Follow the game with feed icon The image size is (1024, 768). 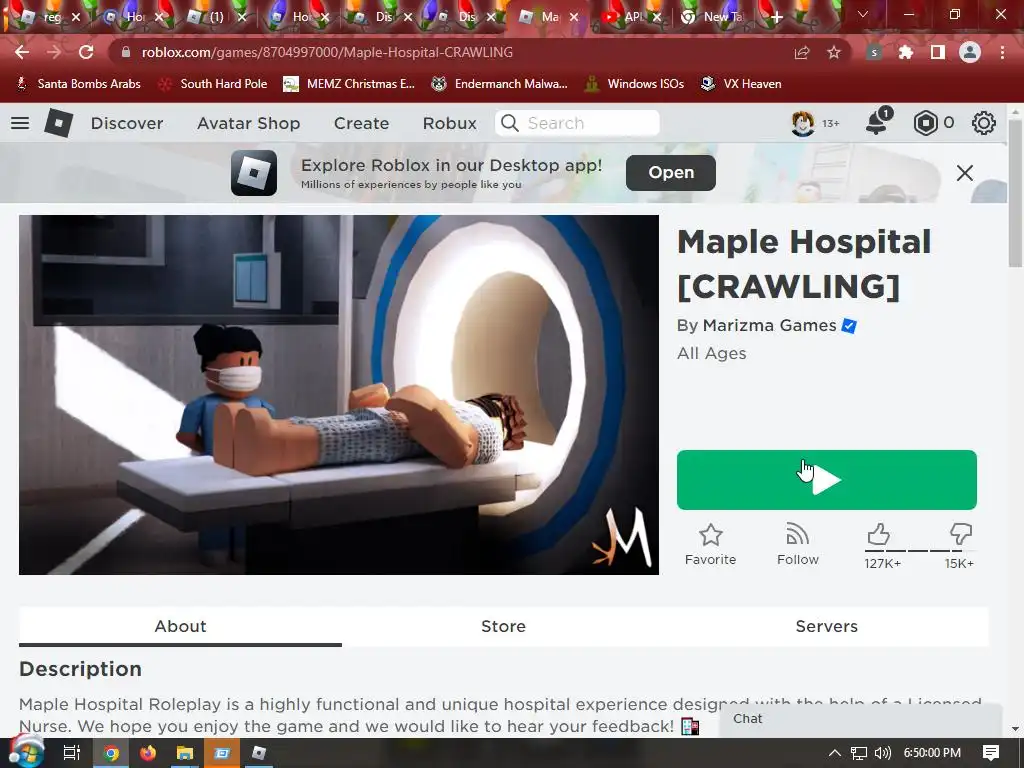(797, 535)
